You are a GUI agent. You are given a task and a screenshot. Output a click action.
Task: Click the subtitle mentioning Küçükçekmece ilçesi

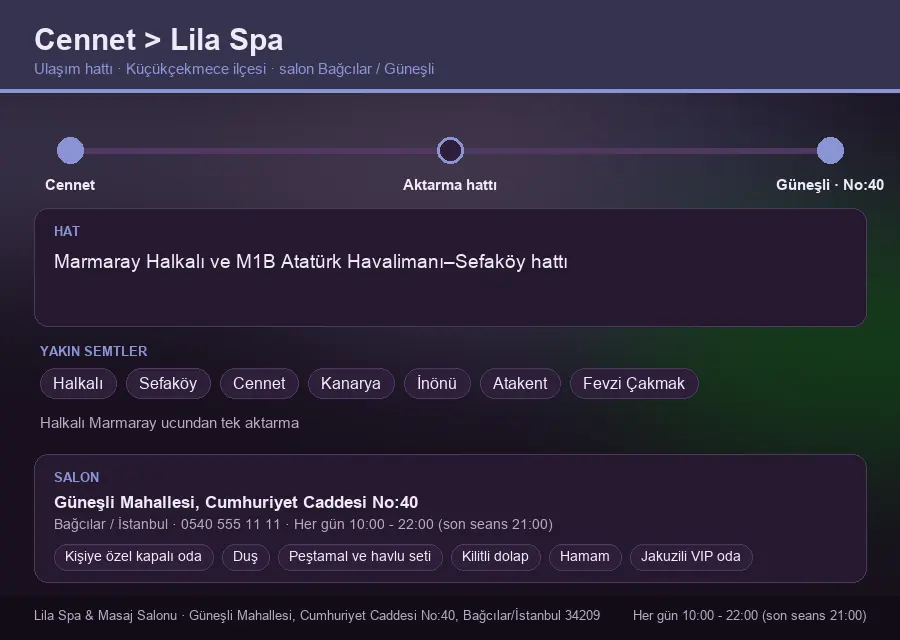click(x=234, y=69)
